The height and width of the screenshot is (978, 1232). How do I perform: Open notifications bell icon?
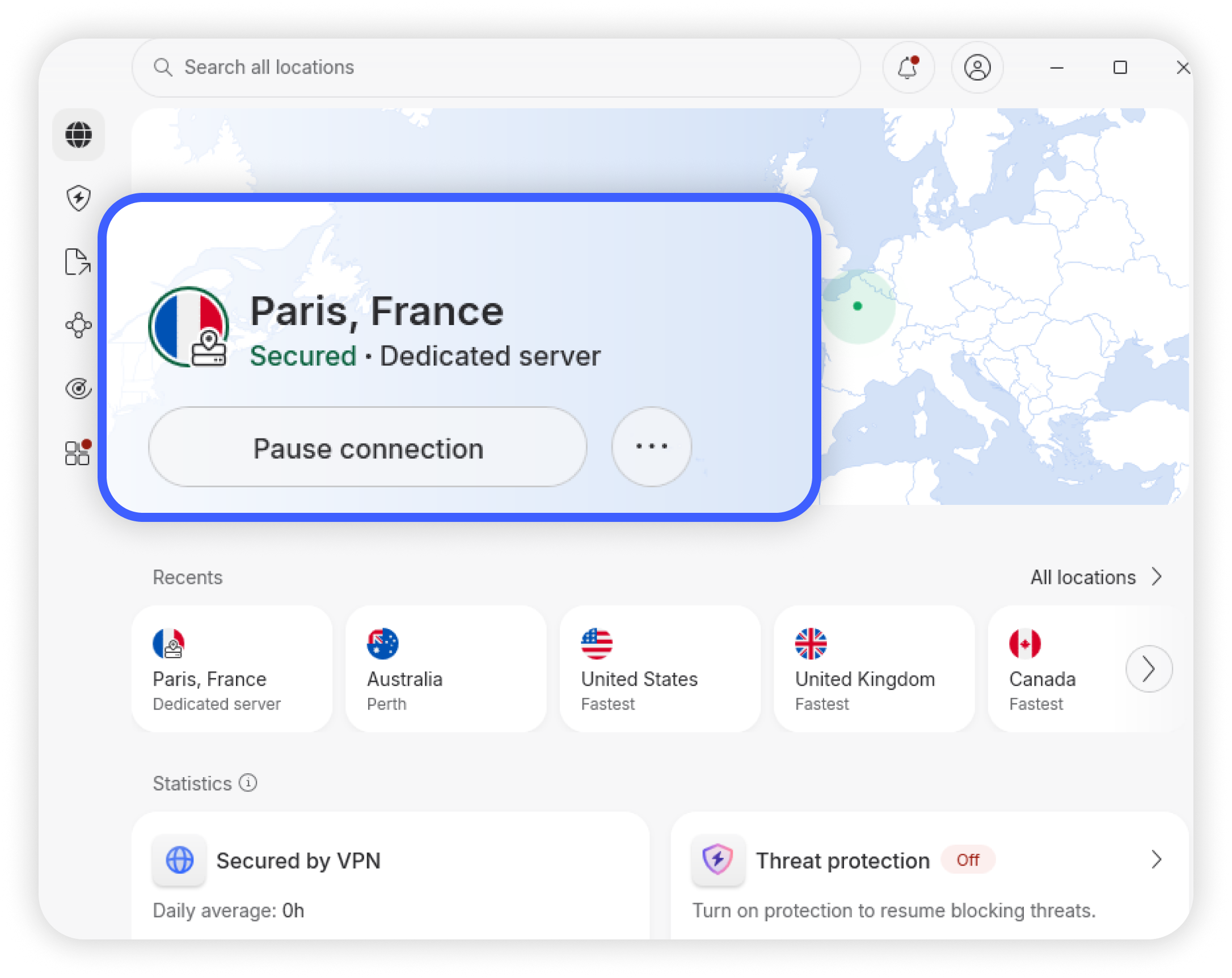[908, 68]
